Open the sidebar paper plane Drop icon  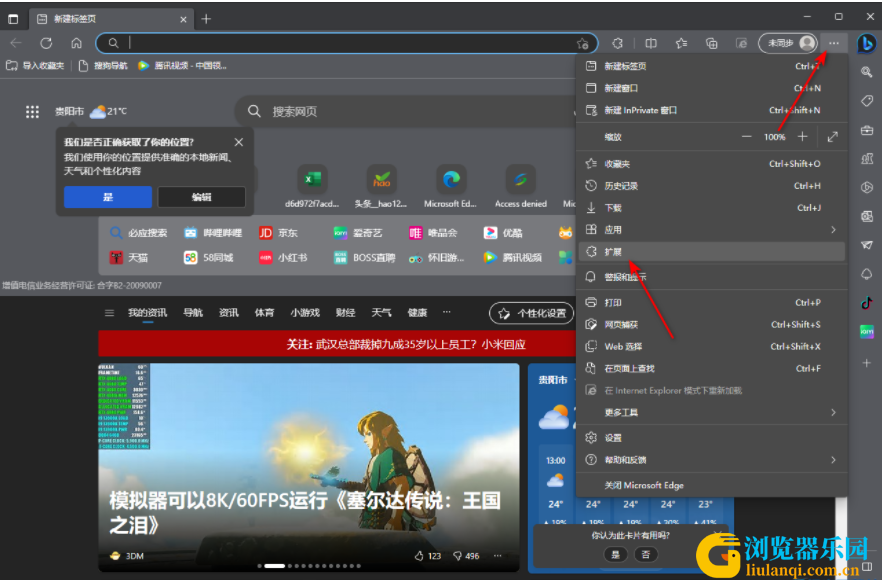(867, 245)
